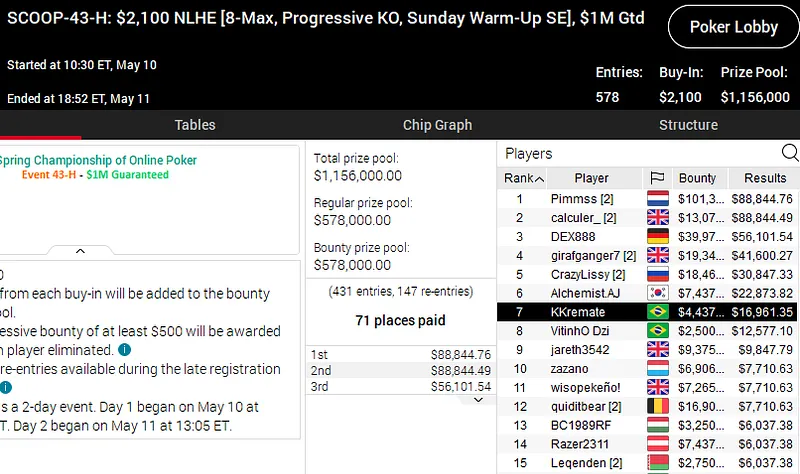Click the Netherlands flag beside Pimmss
This screenshot has height=474, width=800.
(657, 198)
